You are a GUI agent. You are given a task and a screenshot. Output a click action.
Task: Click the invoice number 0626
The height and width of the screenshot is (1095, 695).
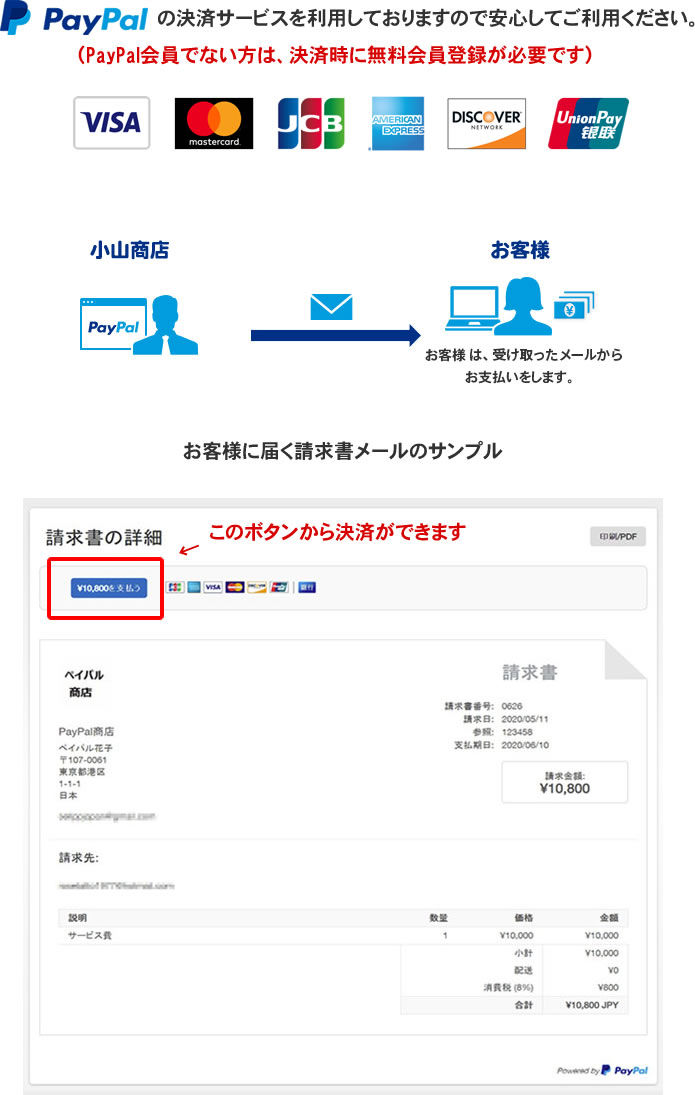[512, 706]
